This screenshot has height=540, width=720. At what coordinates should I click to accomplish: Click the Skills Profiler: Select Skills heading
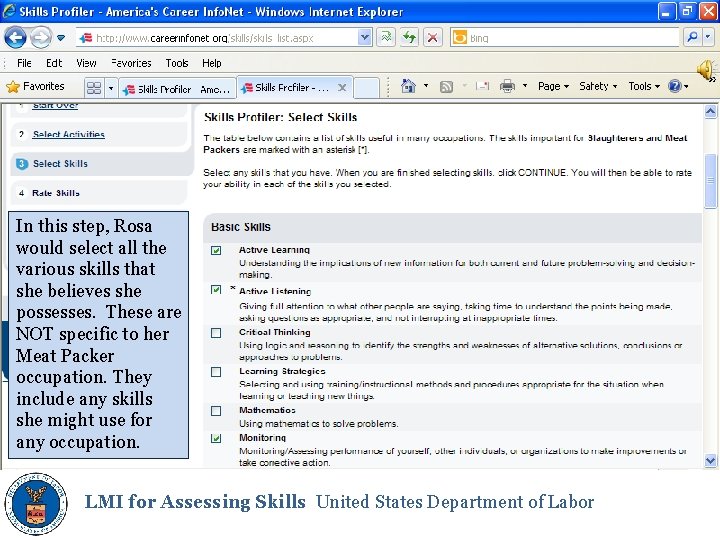coord(280,117)
